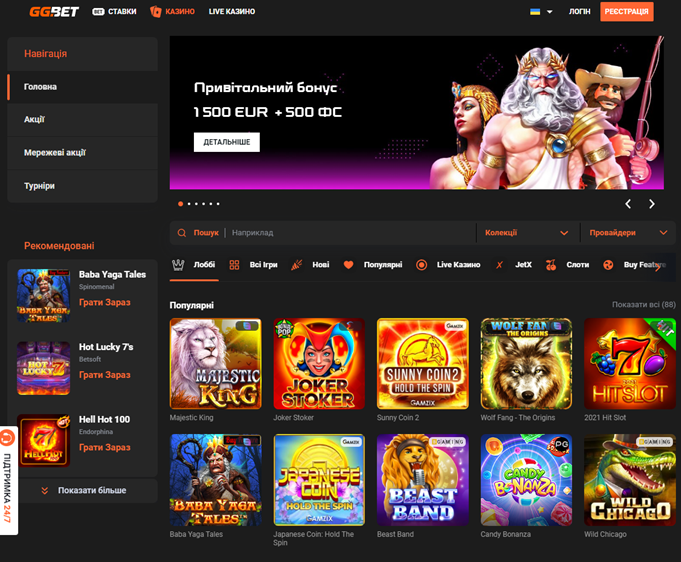Go to the previous banner slide

tap(628, 204)
